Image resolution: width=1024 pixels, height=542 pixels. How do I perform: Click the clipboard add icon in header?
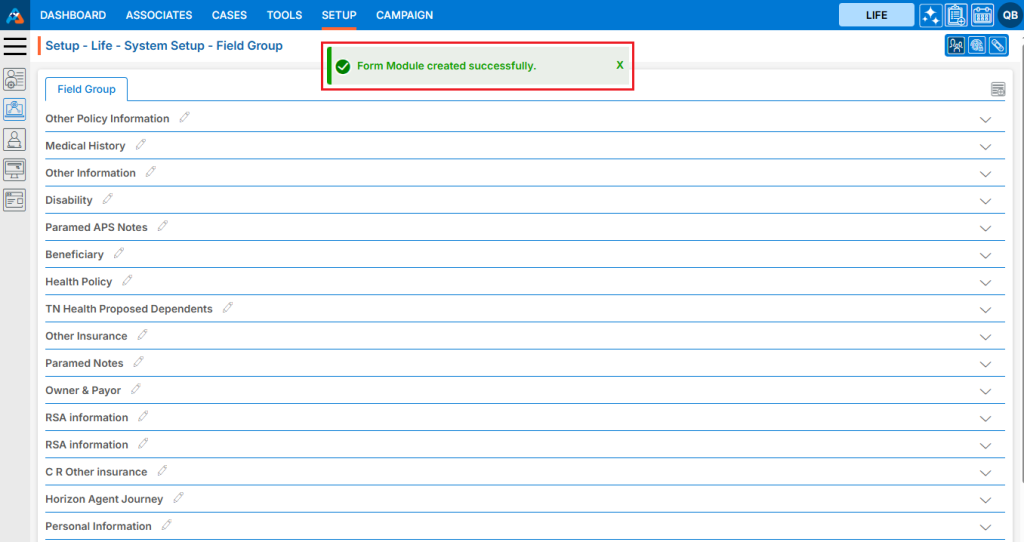point(956,15)
